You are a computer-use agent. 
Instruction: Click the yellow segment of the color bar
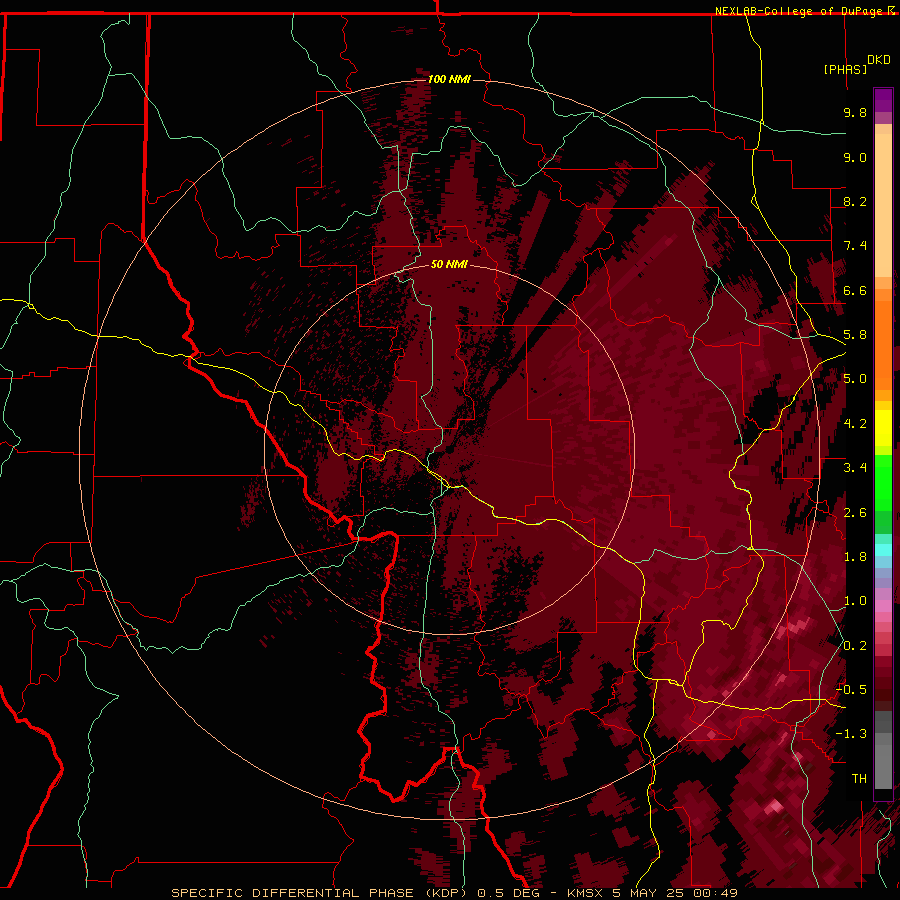pyautogui.click(x=883, y=428)
